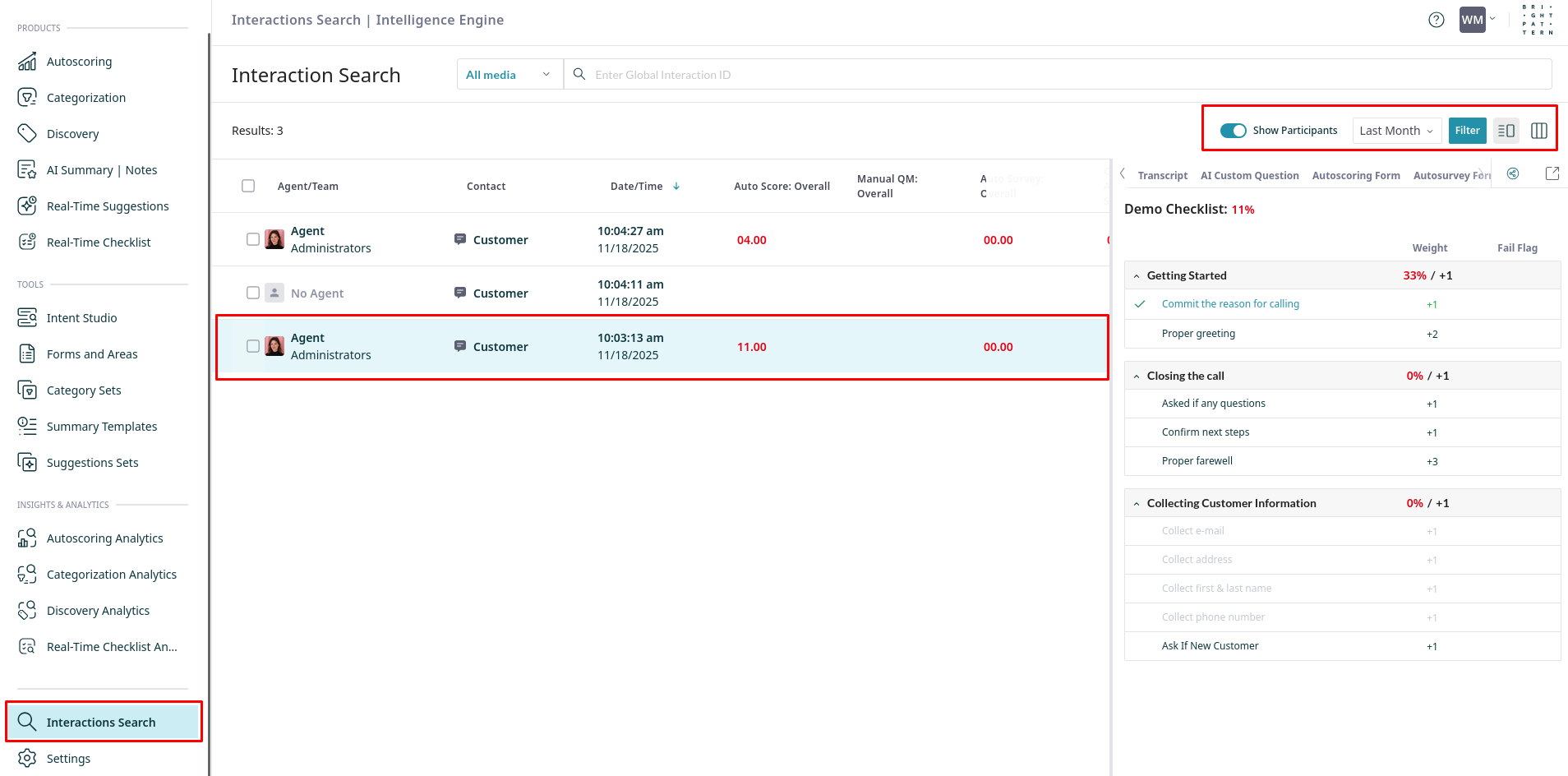Open Intent Studio tool
This screenshot has height=776, width=1568.
[81, 318]
